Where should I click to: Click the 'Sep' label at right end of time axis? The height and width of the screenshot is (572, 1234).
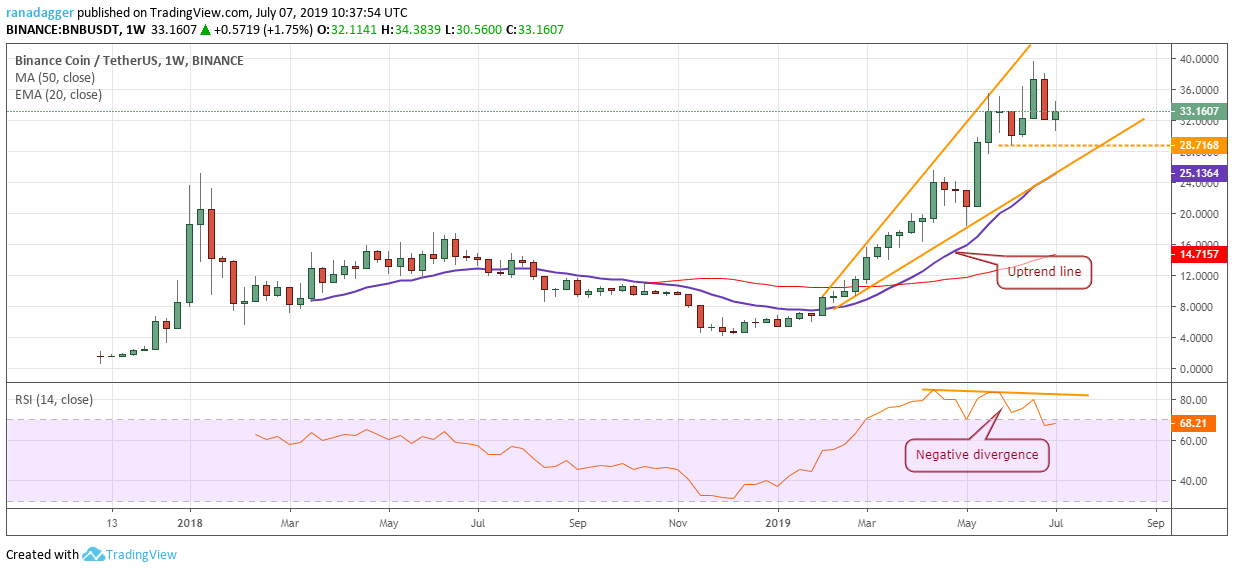[x=1156, y=523]
